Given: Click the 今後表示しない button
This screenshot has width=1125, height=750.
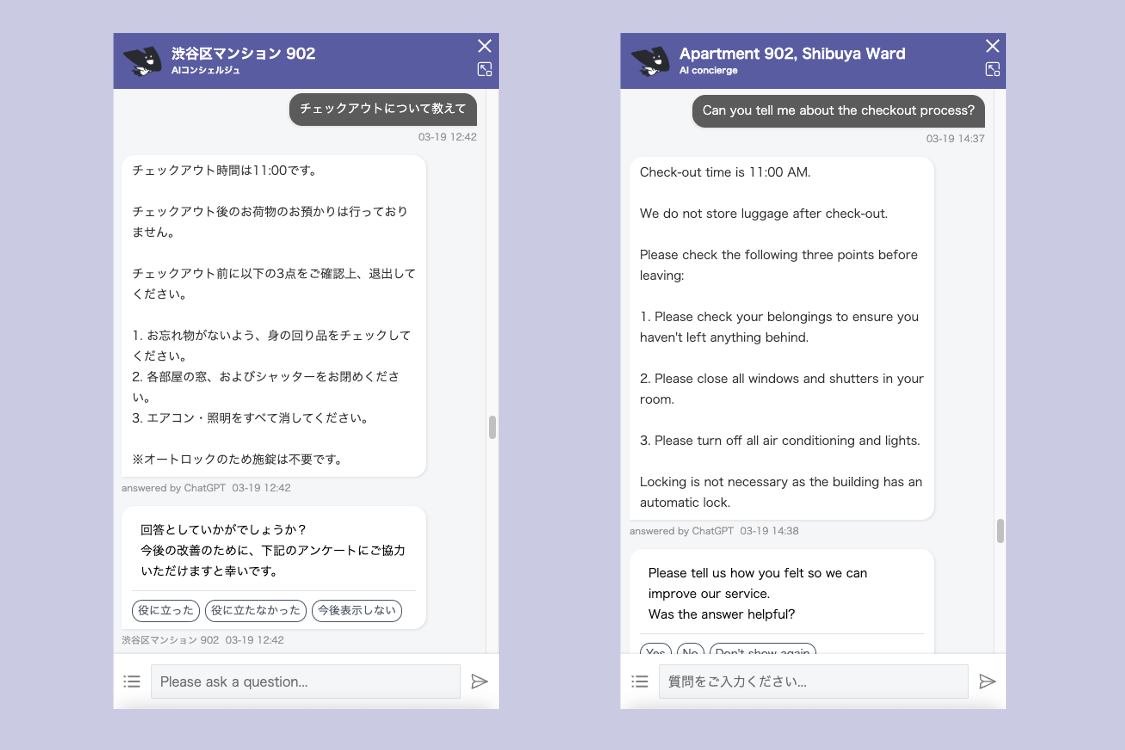Looking at the screenshot, I should pyautogui.click(x=357, y=610).
